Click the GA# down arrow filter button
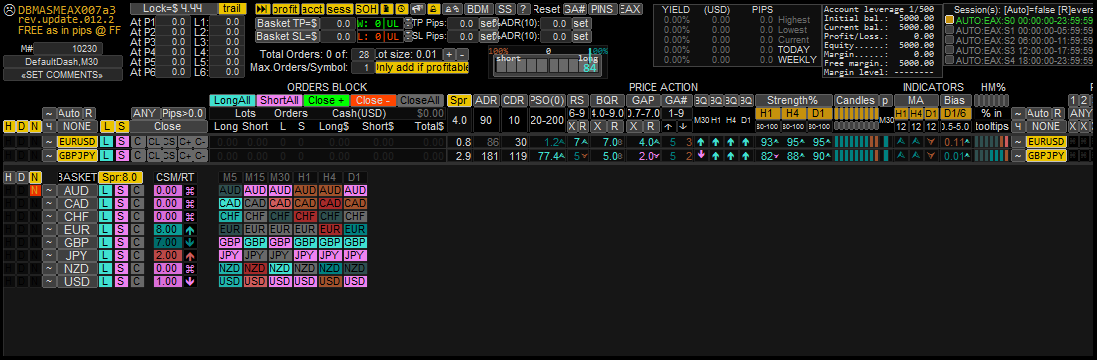 click(x=685, y=127)
